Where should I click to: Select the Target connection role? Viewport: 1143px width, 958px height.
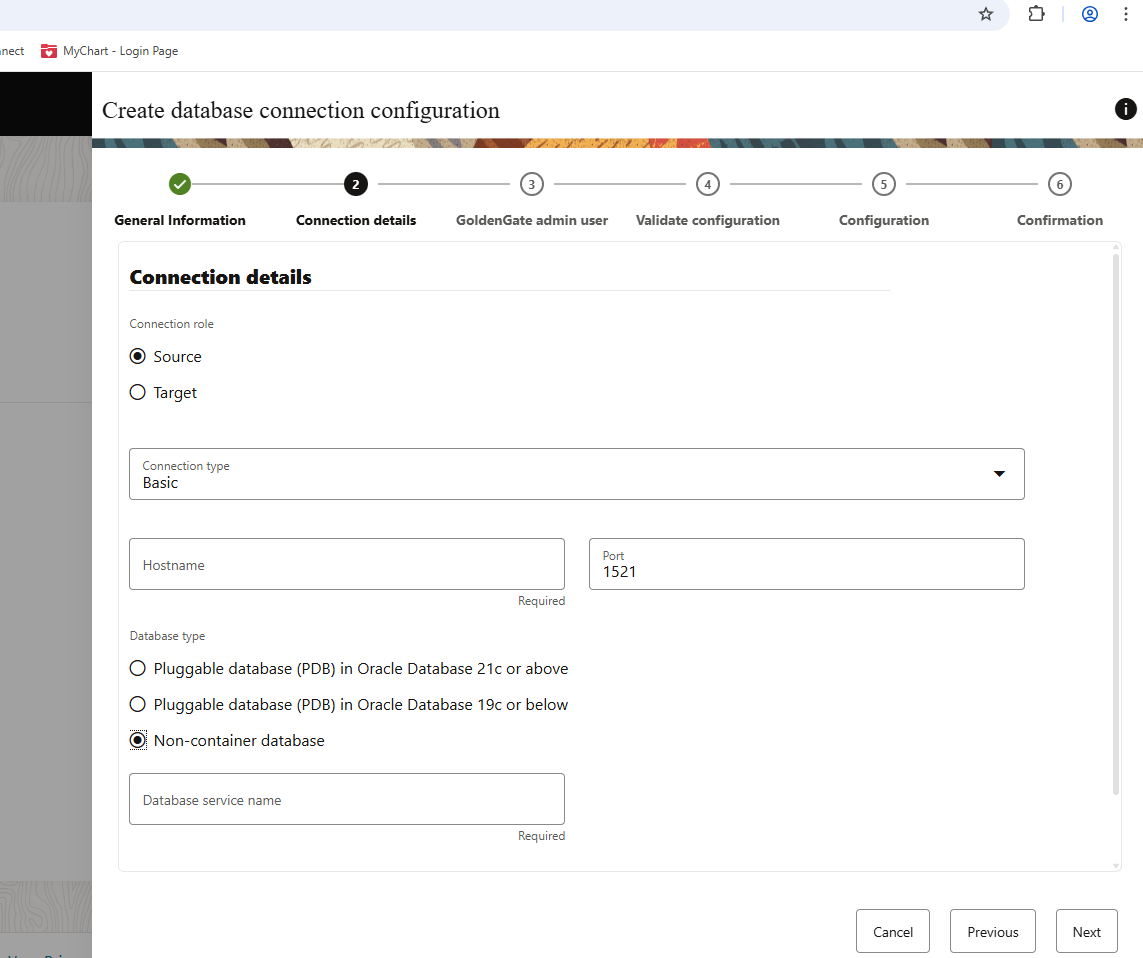[x=138, y=393]
